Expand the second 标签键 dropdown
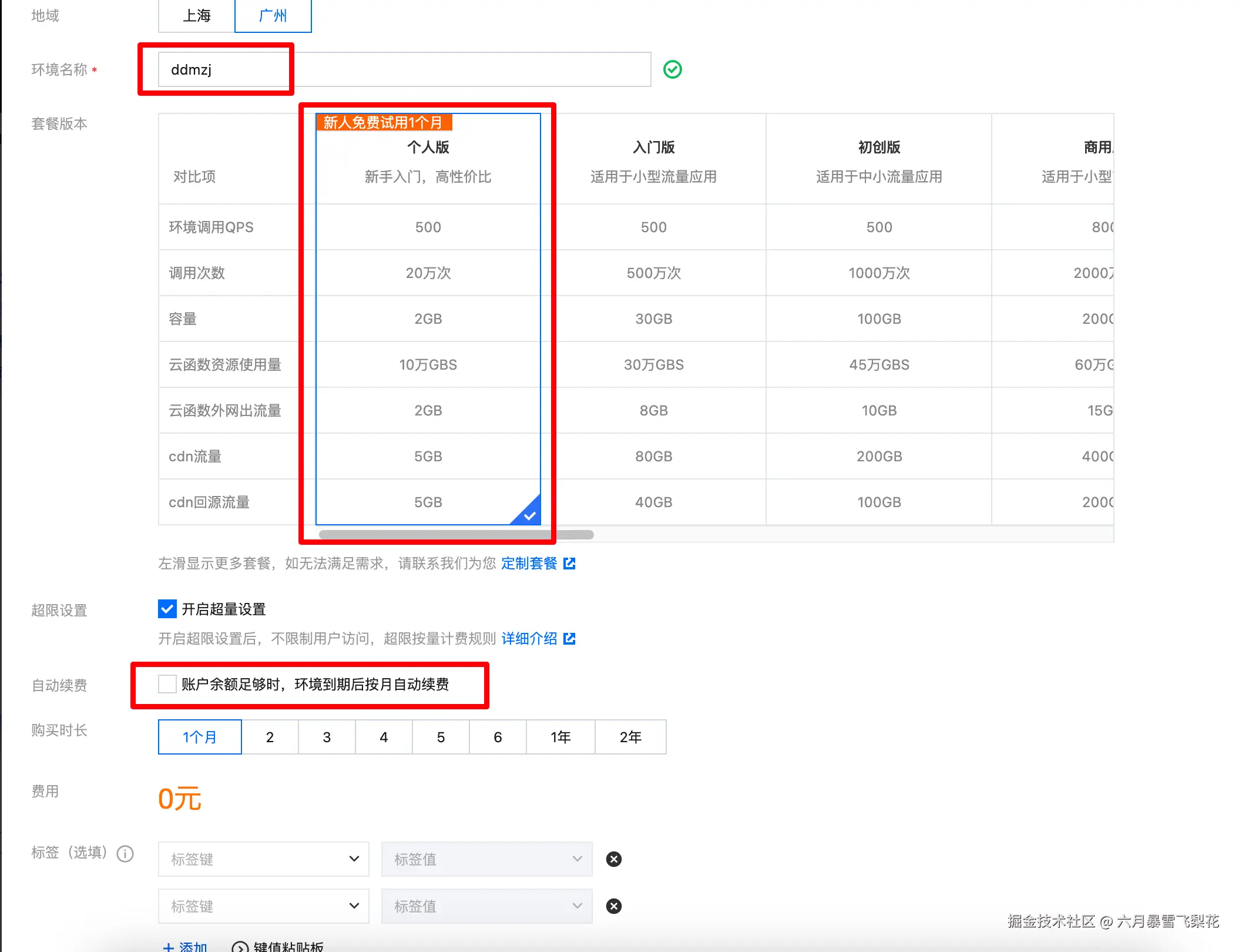Image resolution: width=1242 pixels, height=952 pixels. tap(263, 906)
